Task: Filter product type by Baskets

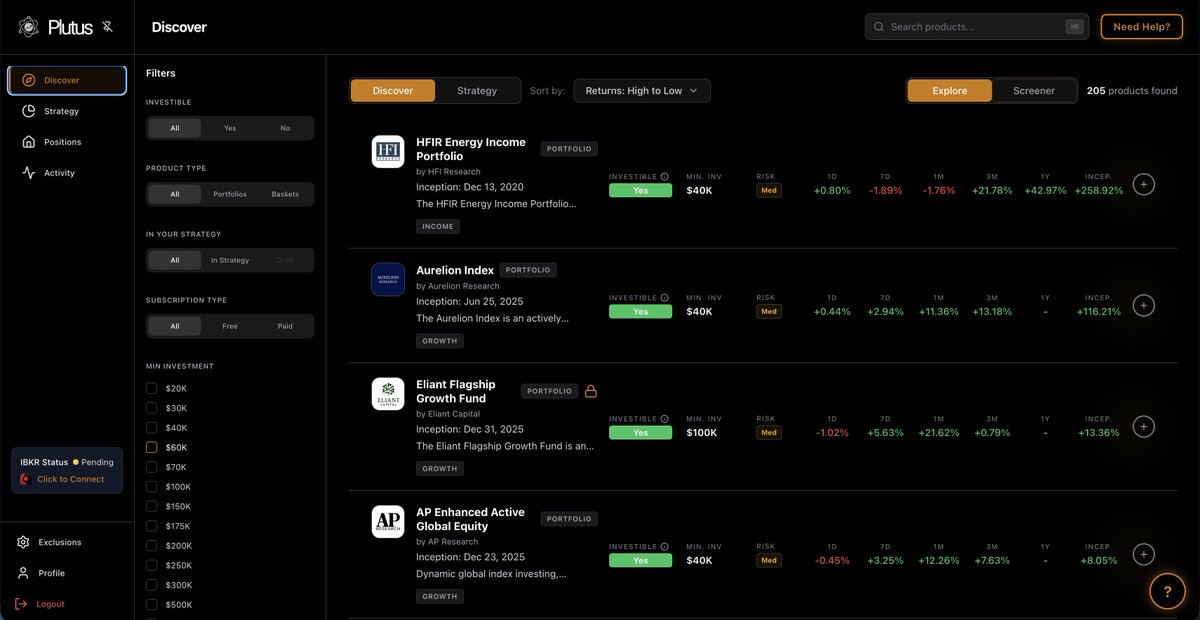Action: click(x=285, y=194)
